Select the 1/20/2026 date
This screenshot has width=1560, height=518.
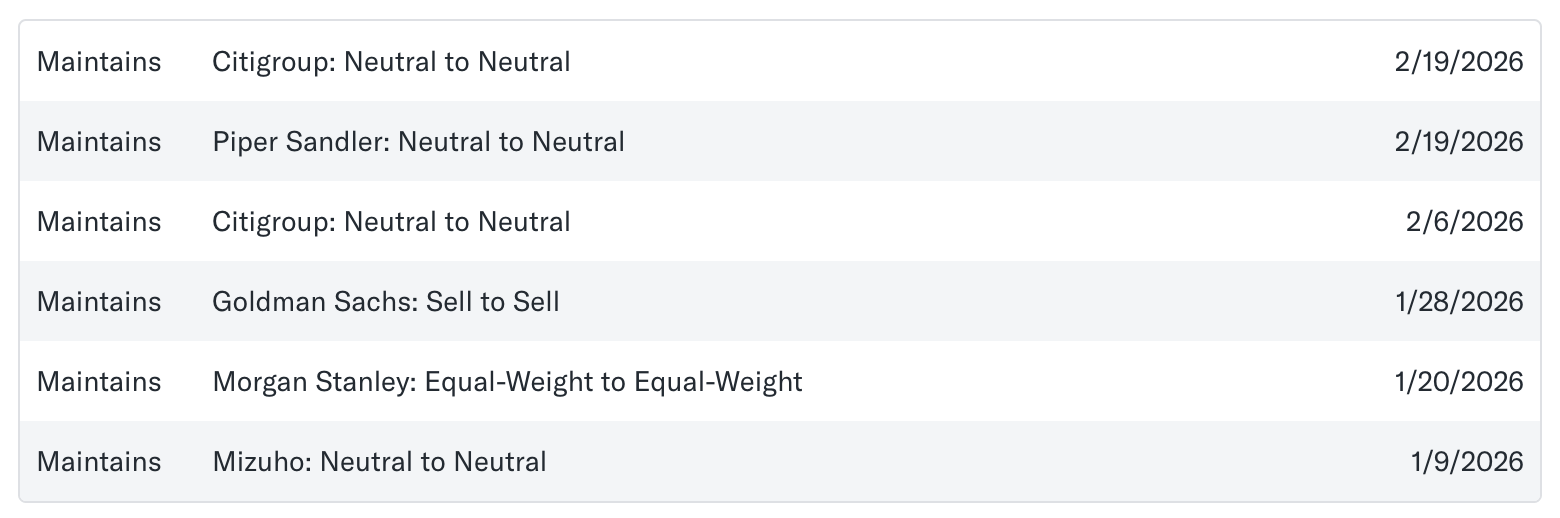coord(1458,382)
